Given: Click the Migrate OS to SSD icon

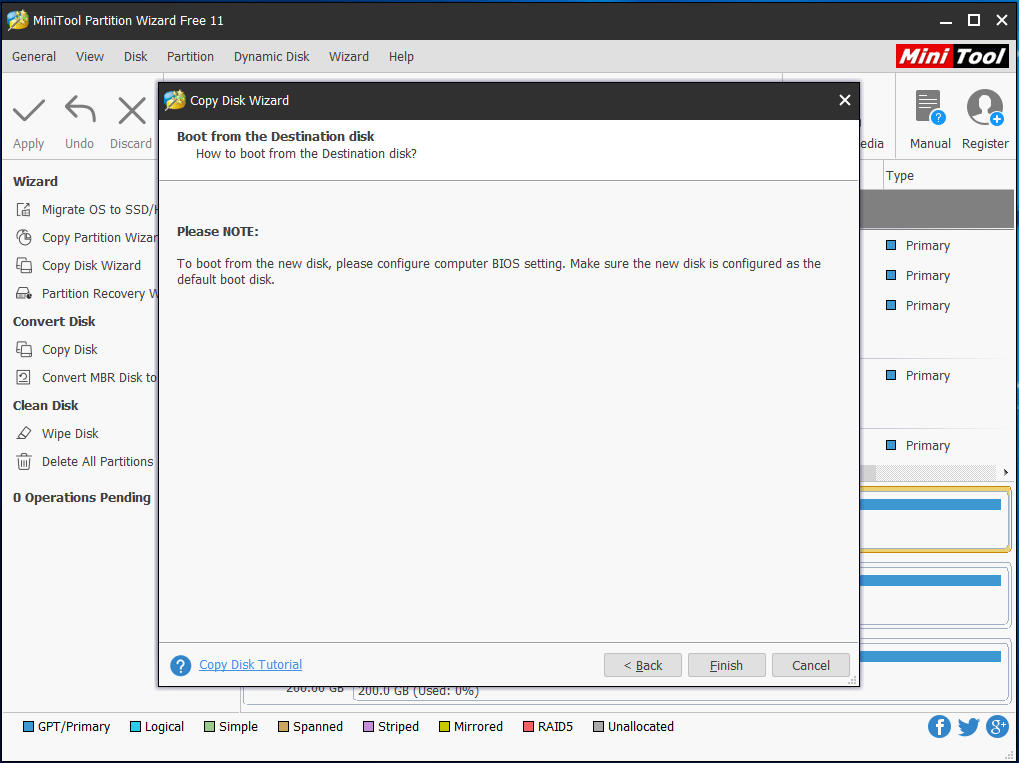Looking at the screenshot, I should click(24, 209).
